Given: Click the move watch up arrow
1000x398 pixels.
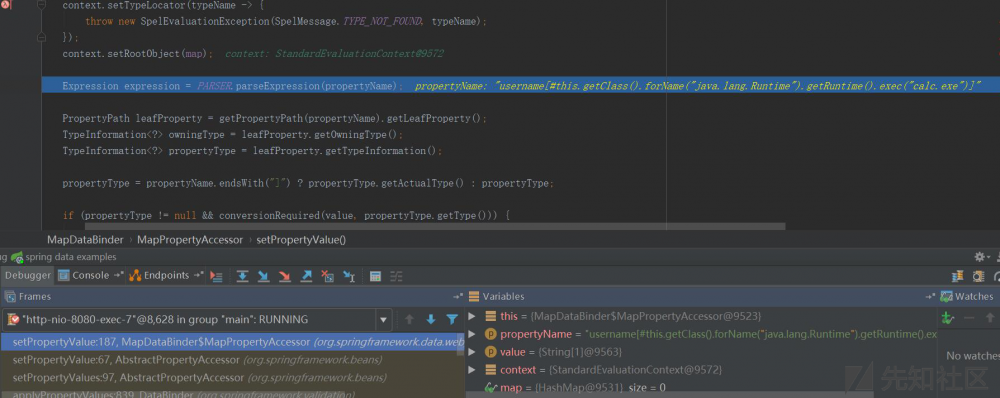Looking at the screenshot, I should [x=990, y=318].
